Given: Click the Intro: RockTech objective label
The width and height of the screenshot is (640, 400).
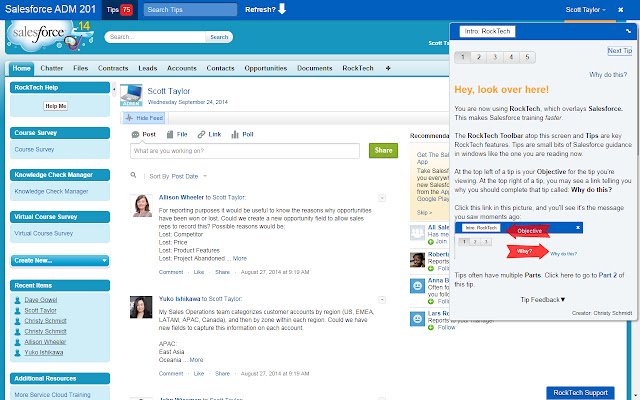Looking at the screenshot, I should 487,31.
